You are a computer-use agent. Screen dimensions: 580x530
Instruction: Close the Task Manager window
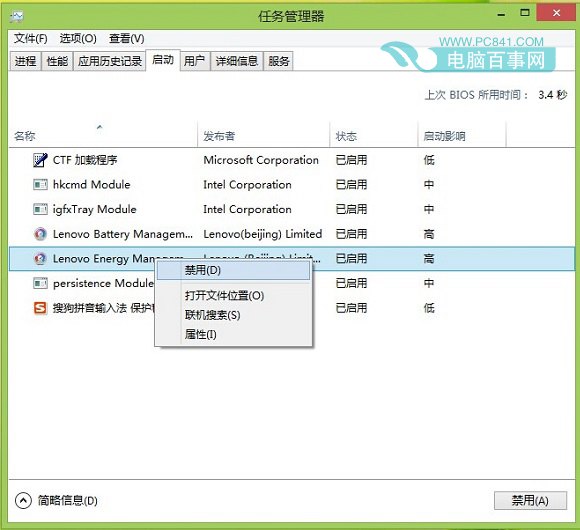[x=556, y=13]
